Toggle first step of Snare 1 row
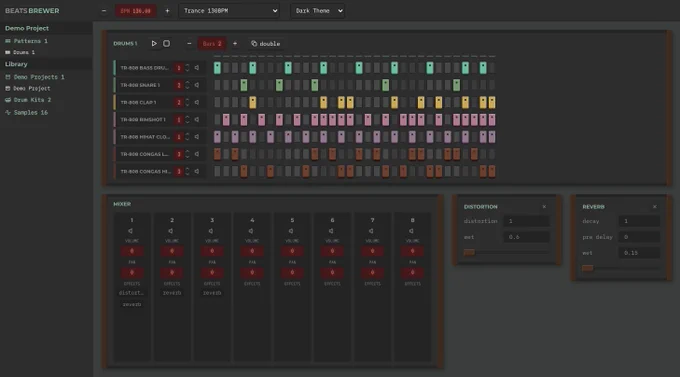This screenshot has width=680, height=377. [217, 85]
